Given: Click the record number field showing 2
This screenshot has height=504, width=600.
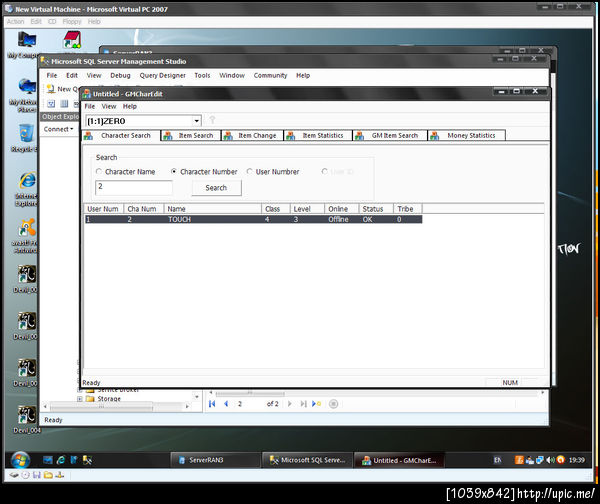Looking at the screenshot, I should tap(249, 404).
